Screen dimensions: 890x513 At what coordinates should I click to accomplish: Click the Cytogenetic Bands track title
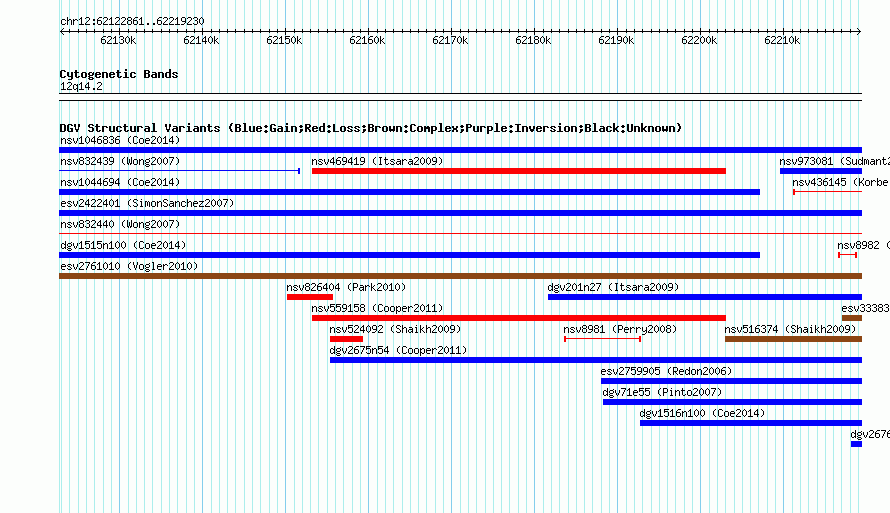point(119,74)
